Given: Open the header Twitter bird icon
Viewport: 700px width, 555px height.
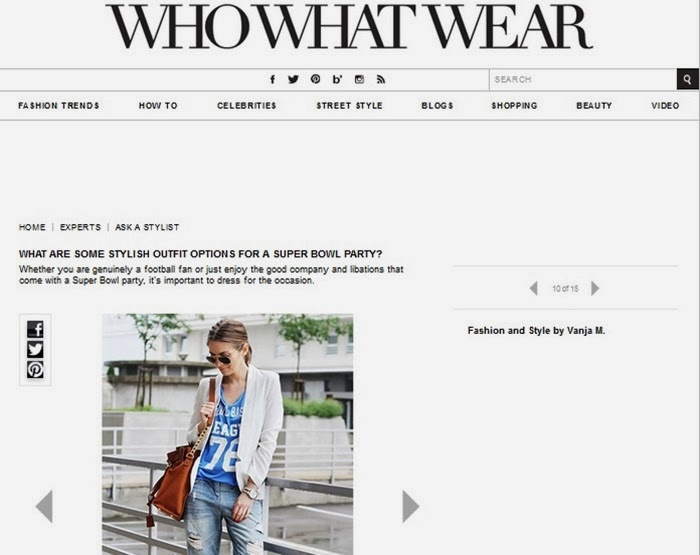Looking at the screenshot, I should point(293,79).
